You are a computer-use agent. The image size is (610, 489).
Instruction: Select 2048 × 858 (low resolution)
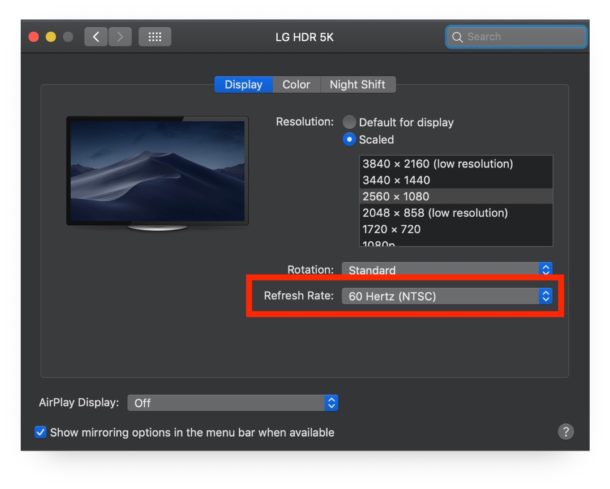435,213
